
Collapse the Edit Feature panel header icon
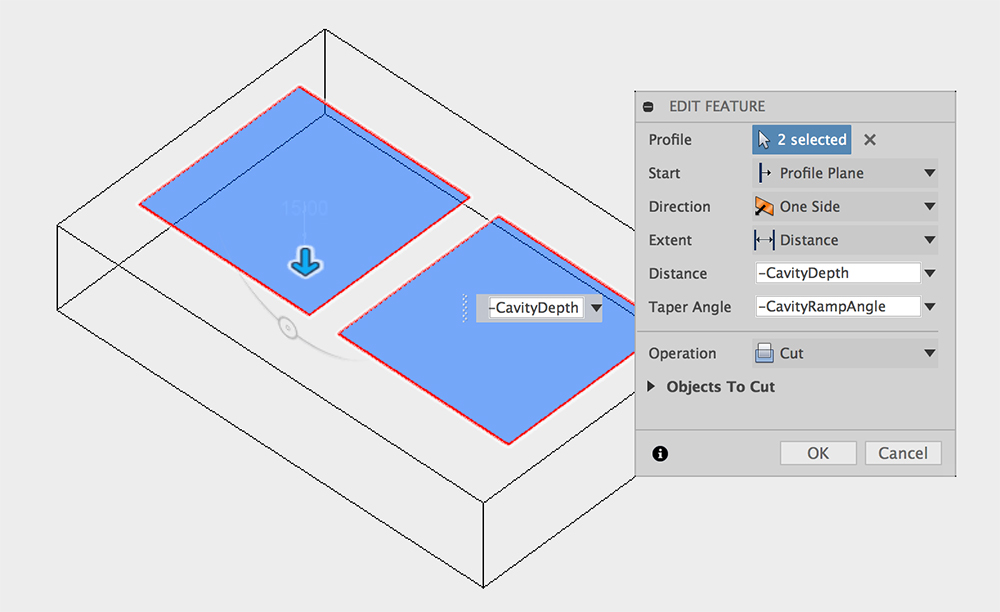(x=649, y=106)
